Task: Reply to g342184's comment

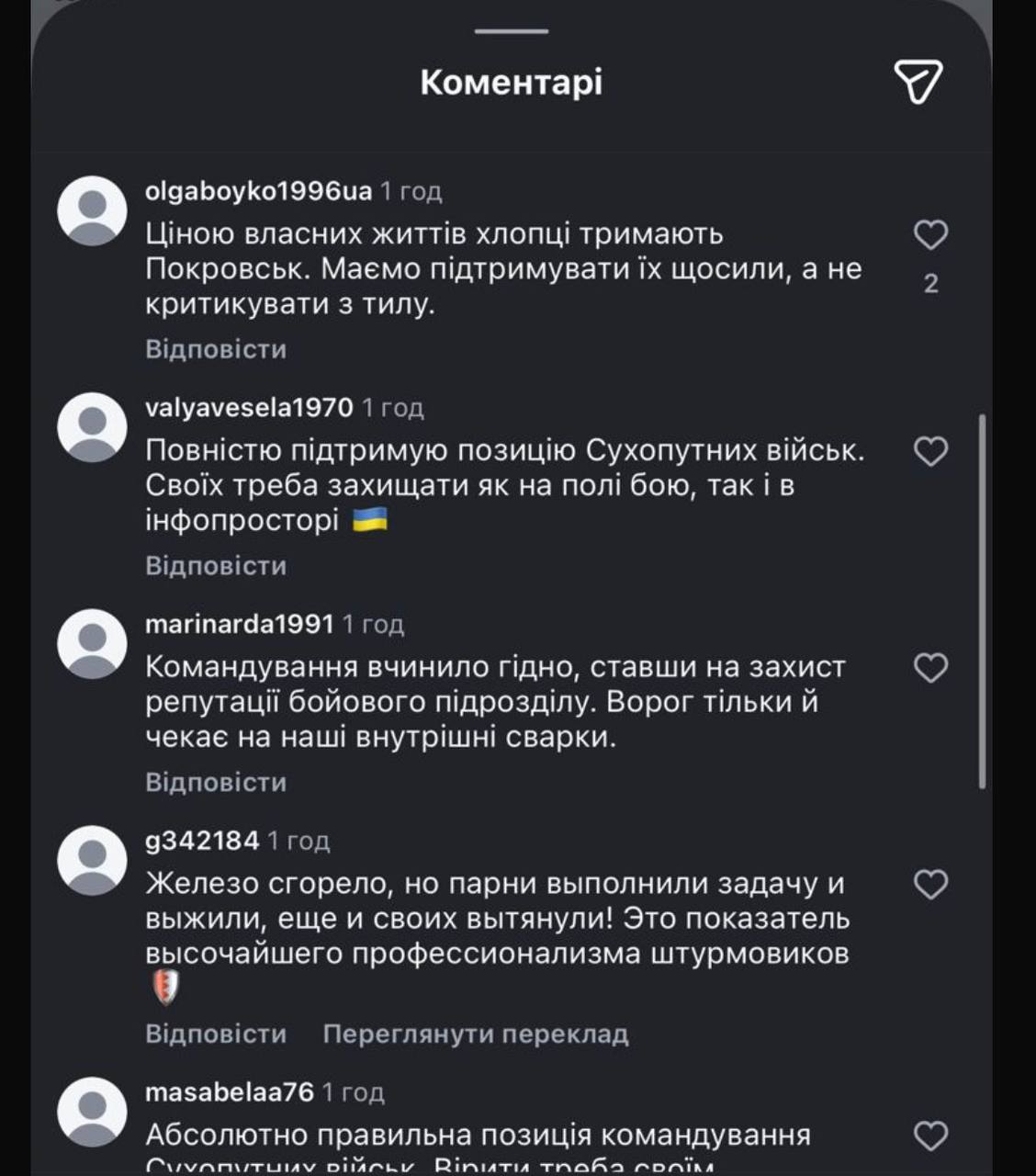Action: (216, 1035)
